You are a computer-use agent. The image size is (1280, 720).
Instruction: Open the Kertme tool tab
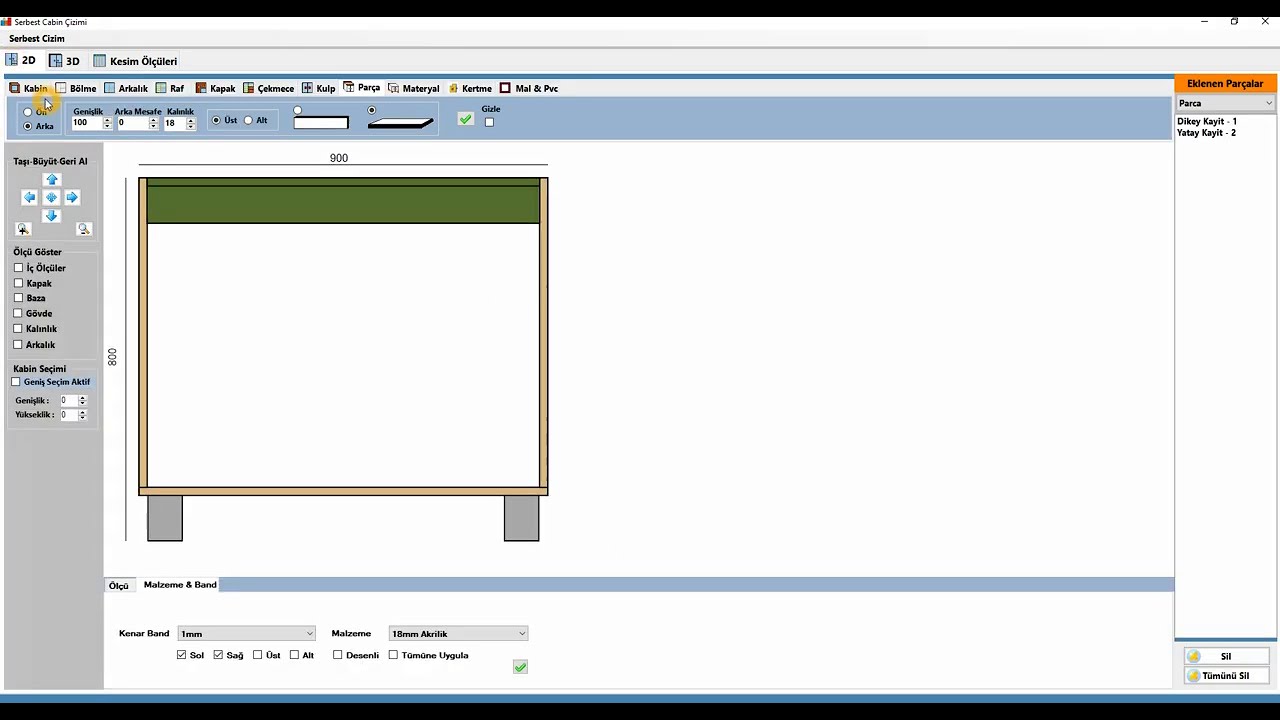pyautogui.click(x=471, y=89)
